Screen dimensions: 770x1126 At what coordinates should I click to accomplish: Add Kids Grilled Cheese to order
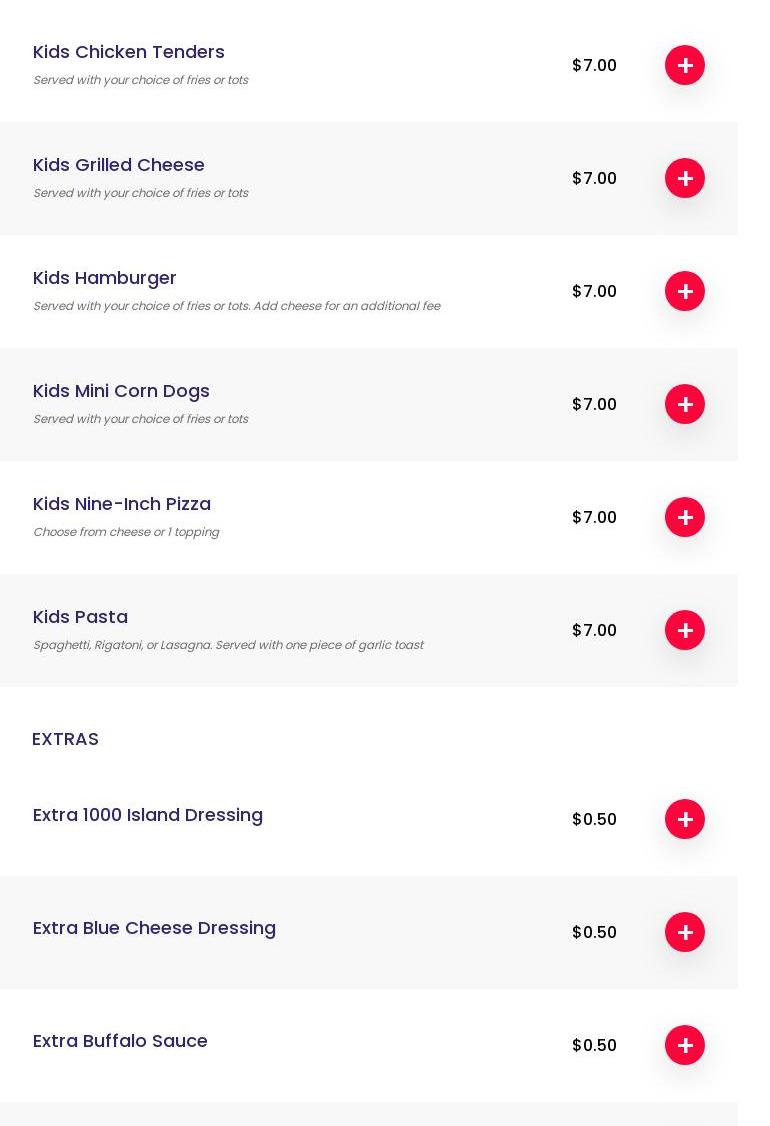685,178
